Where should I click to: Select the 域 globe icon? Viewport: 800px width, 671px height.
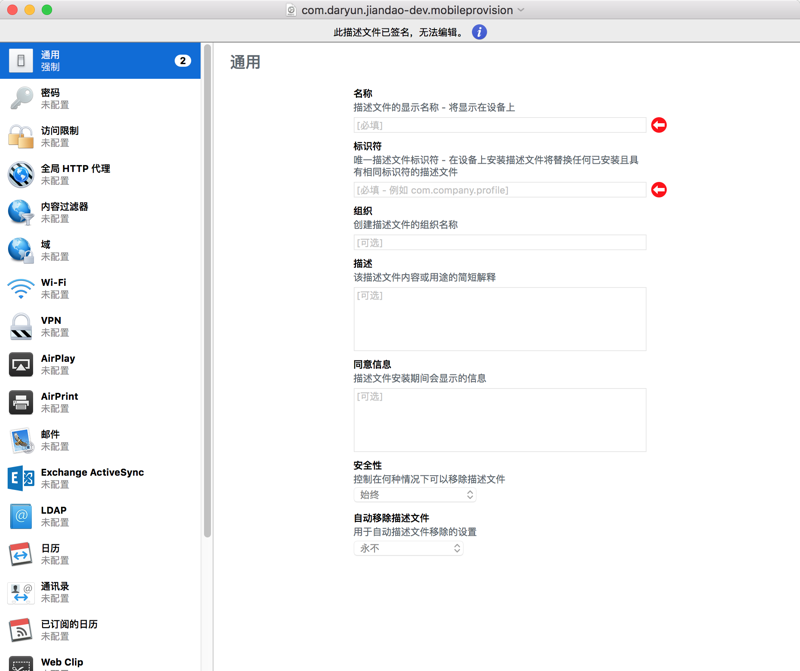click(21, 251)
